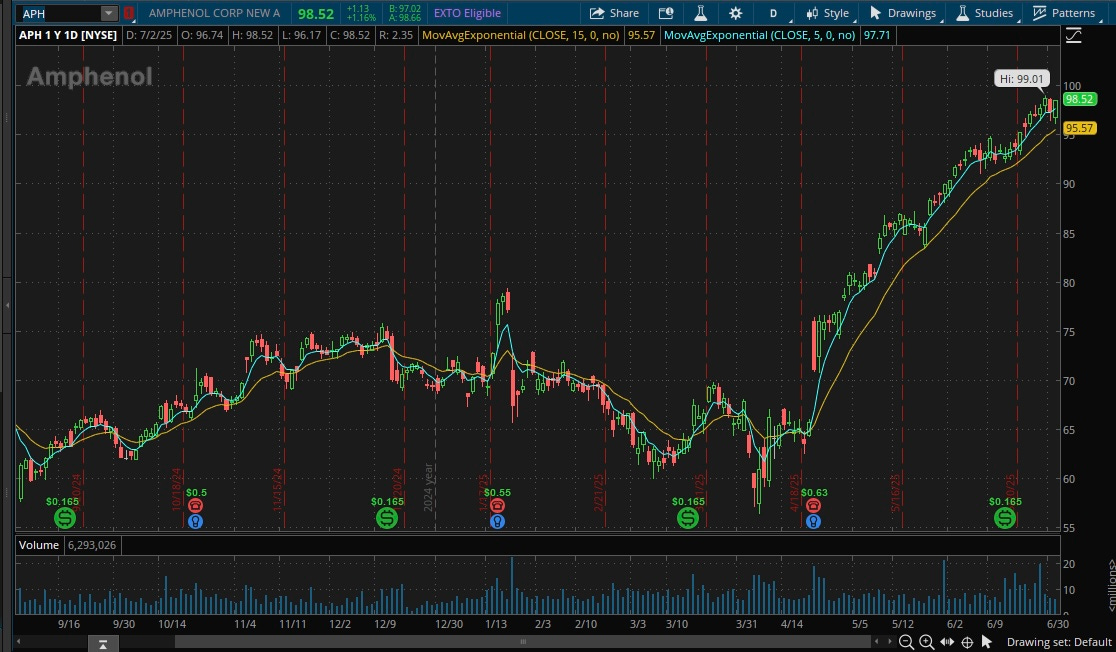1116x652 pixels.
Task: Click dividend icon near 12/9 date
Action: click(386, 518)
